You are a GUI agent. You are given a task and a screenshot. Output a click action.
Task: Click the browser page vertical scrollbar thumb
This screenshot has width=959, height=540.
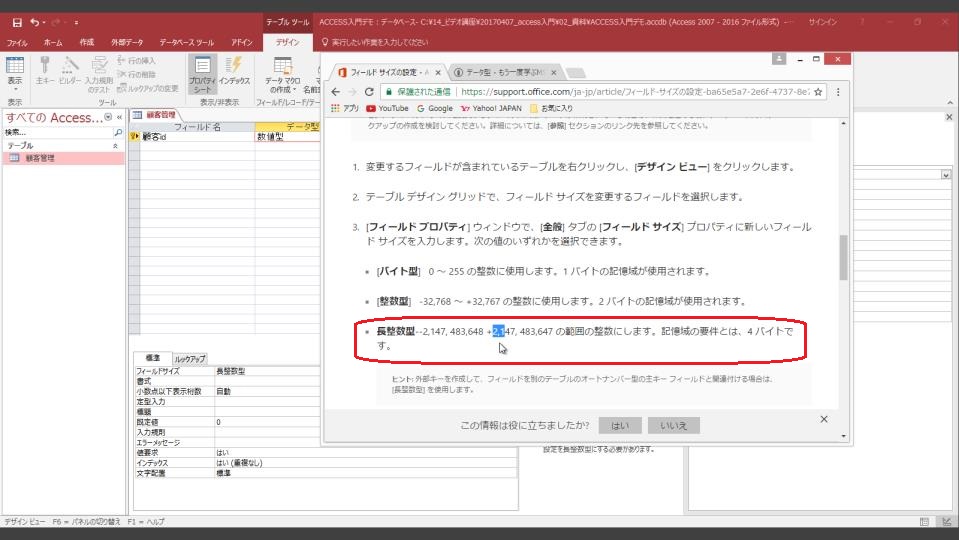(842, 258)
